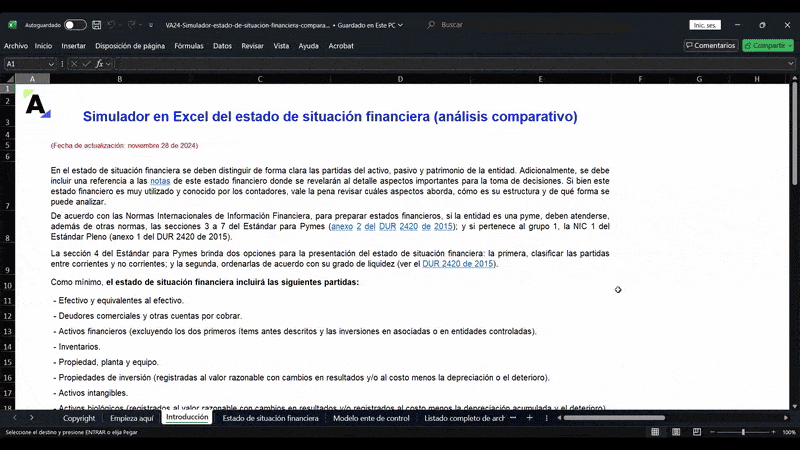Click the Save icon in title bar
The image size is (800, 450).
pyautogui.click(x=97, y=24)
